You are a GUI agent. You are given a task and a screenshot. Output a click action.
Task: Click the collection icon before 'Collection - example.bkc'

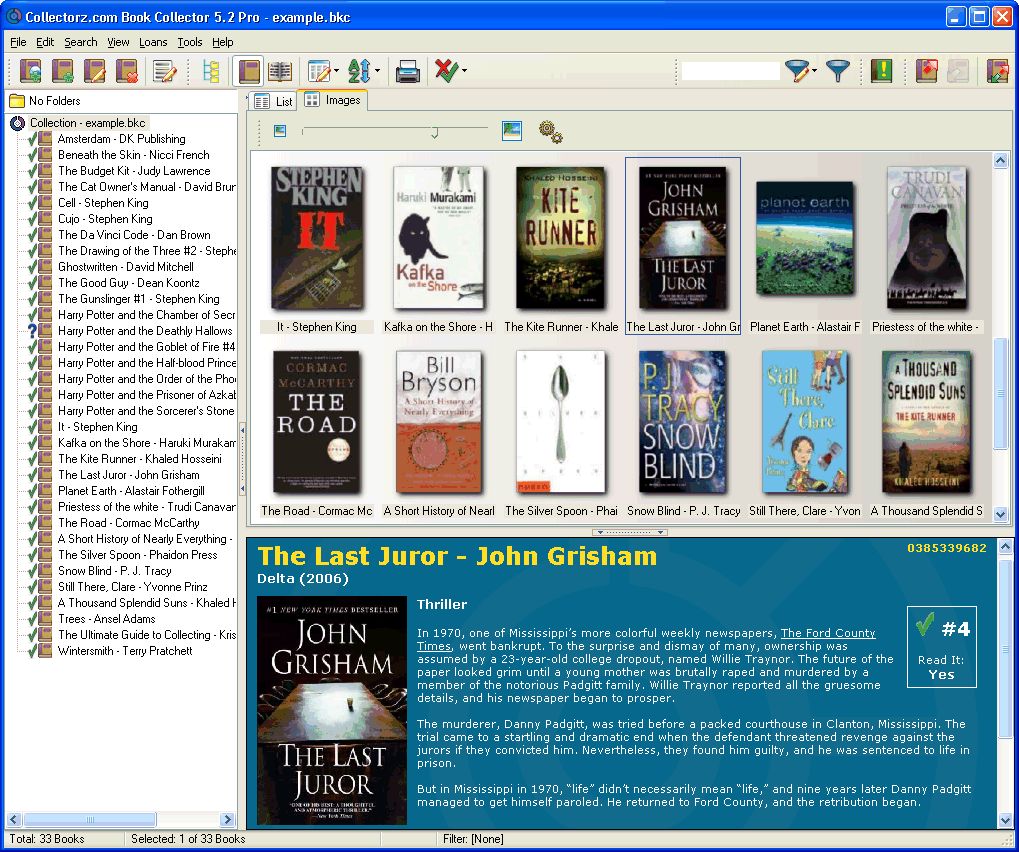[18, 123]
